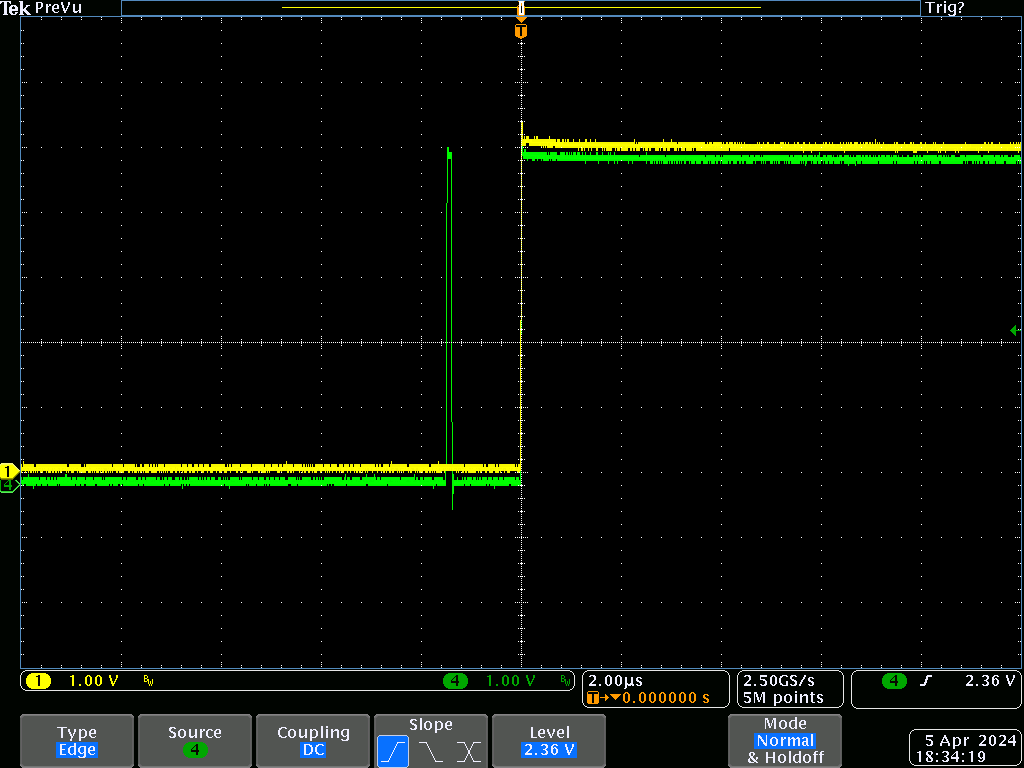Click the Tek logo in the corner
Image resolution: width=1024 pixels, height=768 pixels.
(x=16, y=8)
